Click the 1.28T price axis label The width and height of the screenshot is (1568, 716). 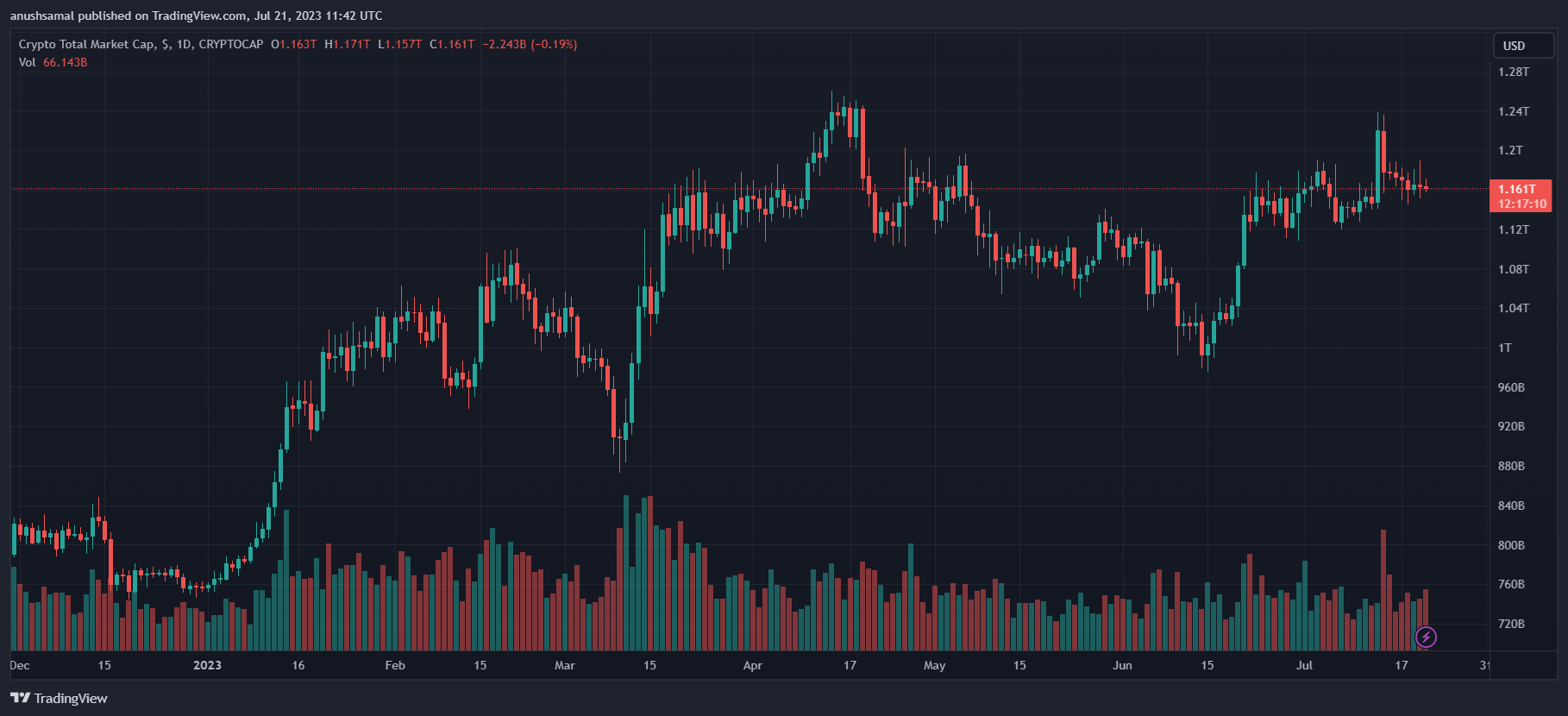(x=1514, y=72)
